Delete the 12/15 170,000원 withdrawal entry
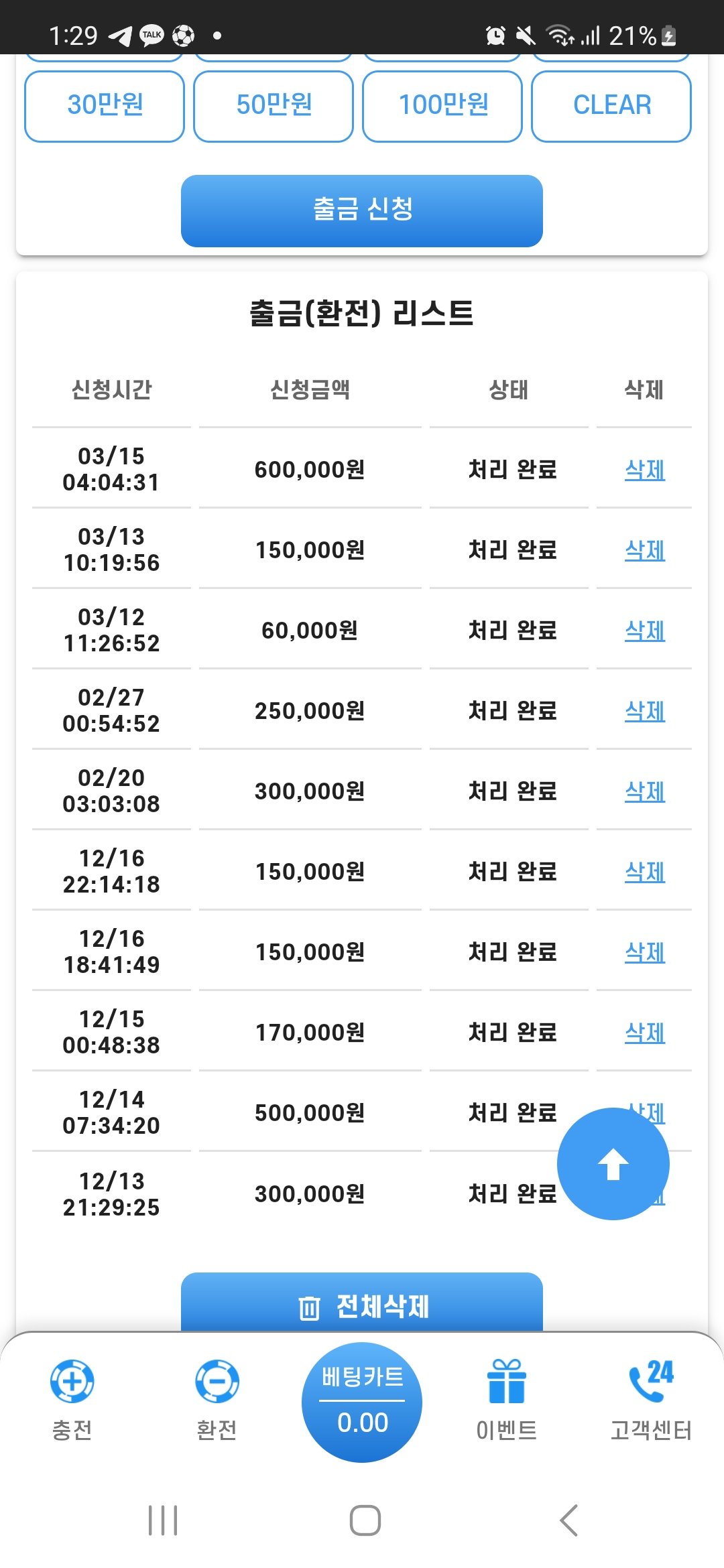 click(x=644, y=1033)
